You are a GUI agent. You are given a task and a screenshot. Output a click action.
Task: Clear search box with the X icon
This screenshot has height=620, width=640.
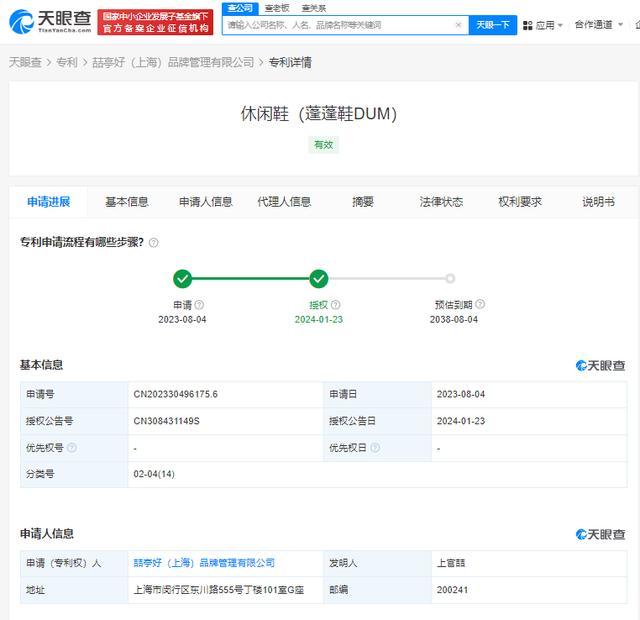(458, 25)
